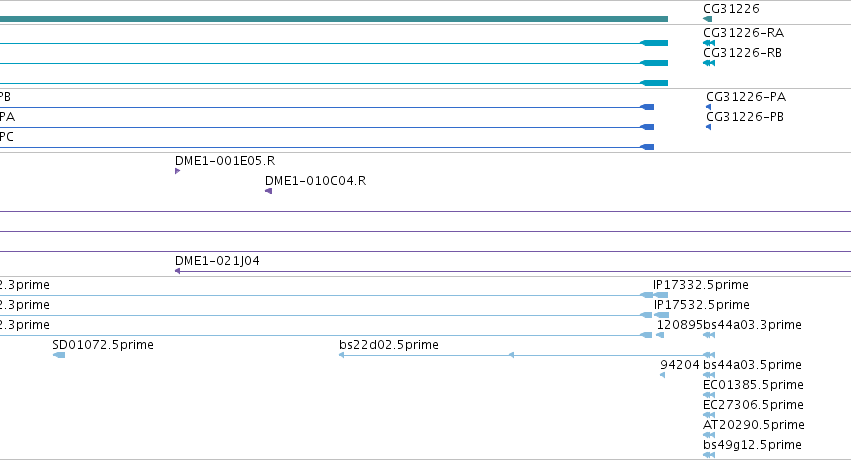Click the exon glyph beneath SD01072.5prime
The image size is (851, 460).
coord(59,355)
